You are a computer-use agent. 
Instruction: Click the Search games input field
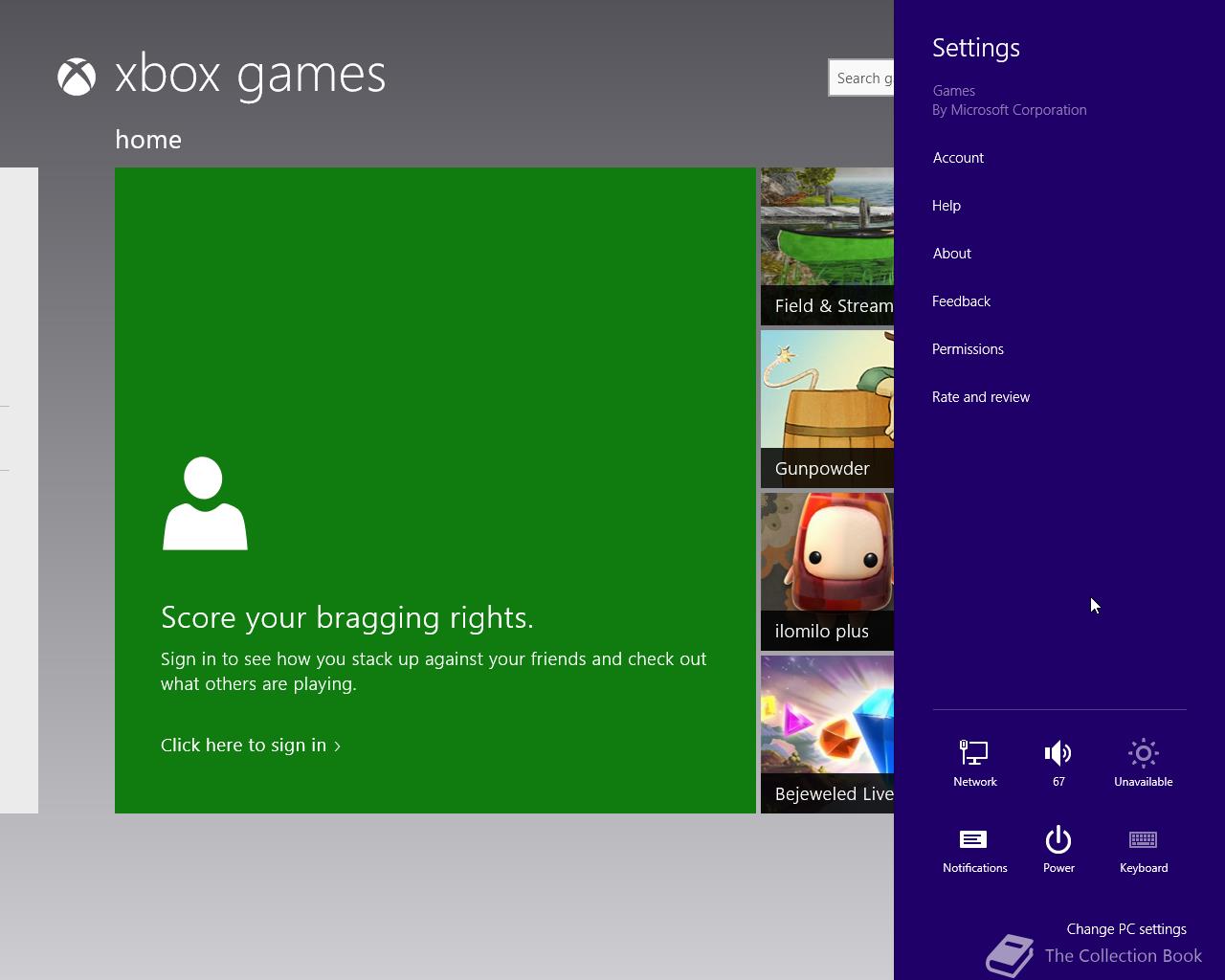pos(861,78)
